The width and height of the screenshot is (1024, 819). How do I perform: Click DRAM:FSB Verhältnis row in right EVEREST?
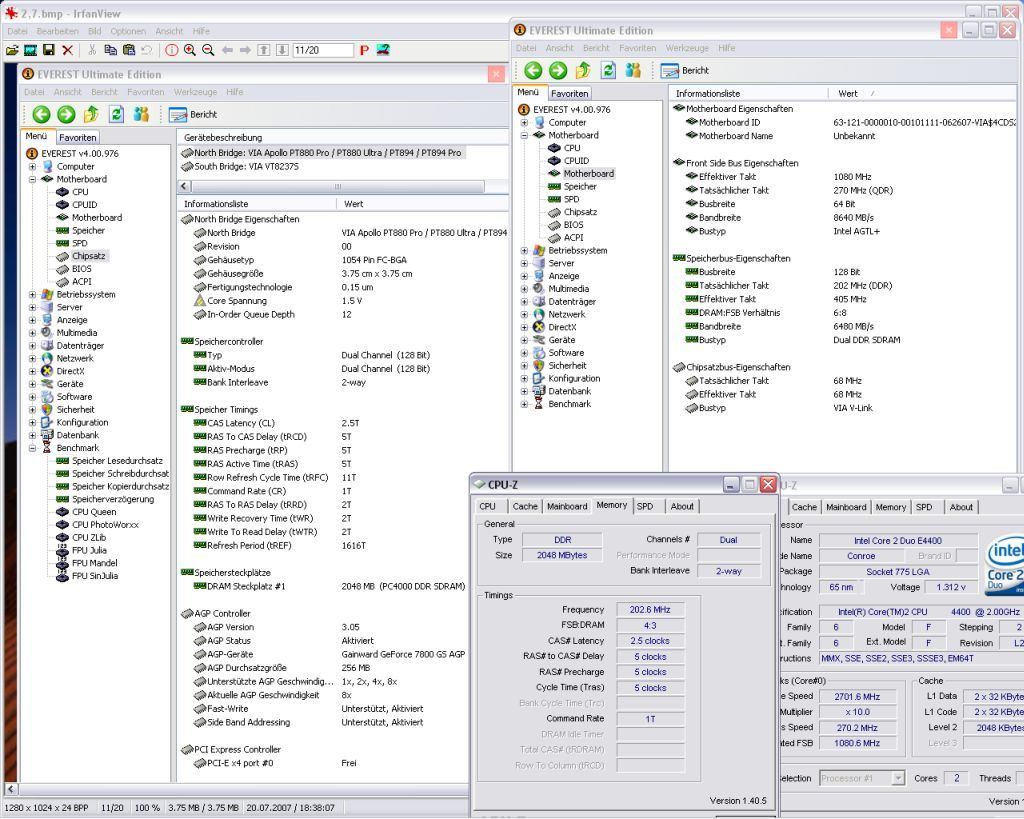(766, 313)
